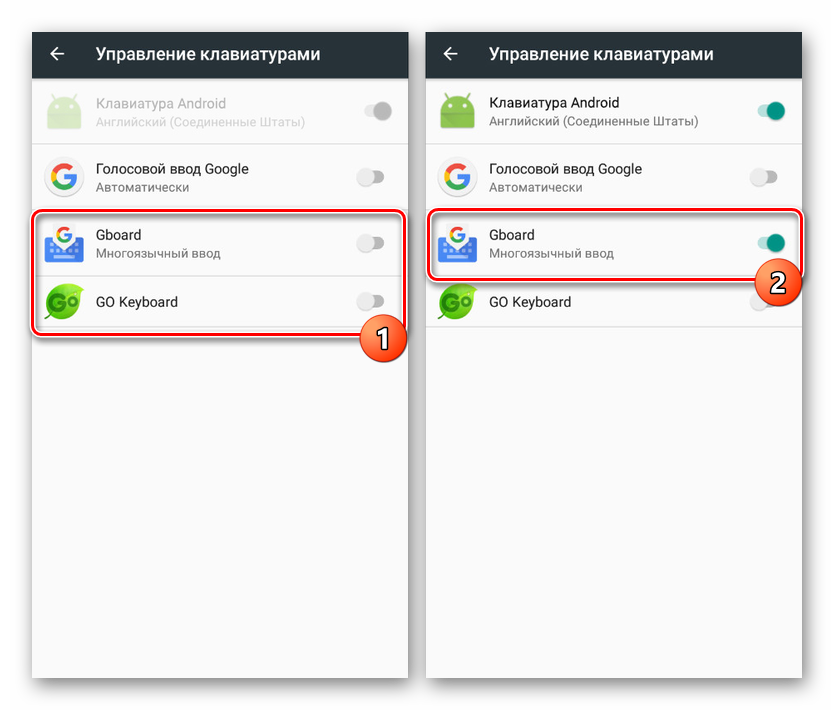Tap greyed-out Клавиатура Android toggle in left panel
Image resolution: width=834 pixels, height=710 pixels.
(378, 111)
